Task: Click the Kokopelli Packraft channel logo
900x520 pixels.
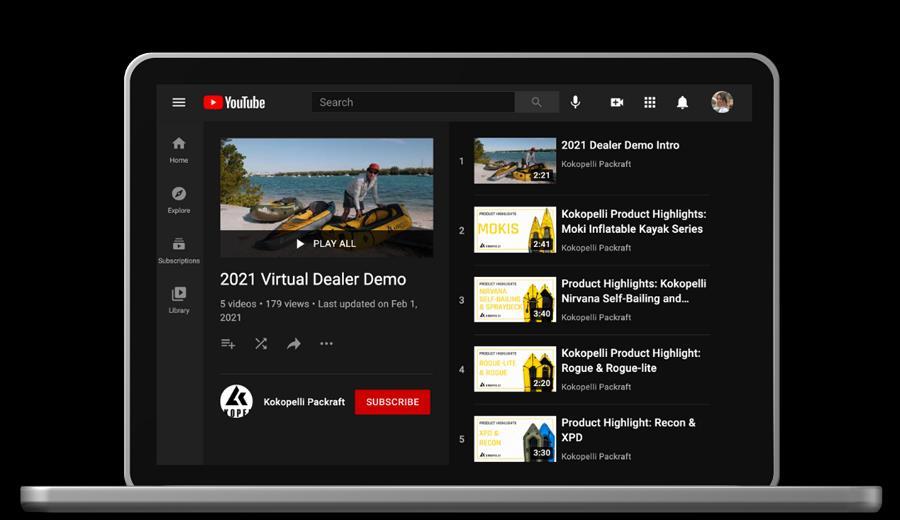Action: click(236, 401)
